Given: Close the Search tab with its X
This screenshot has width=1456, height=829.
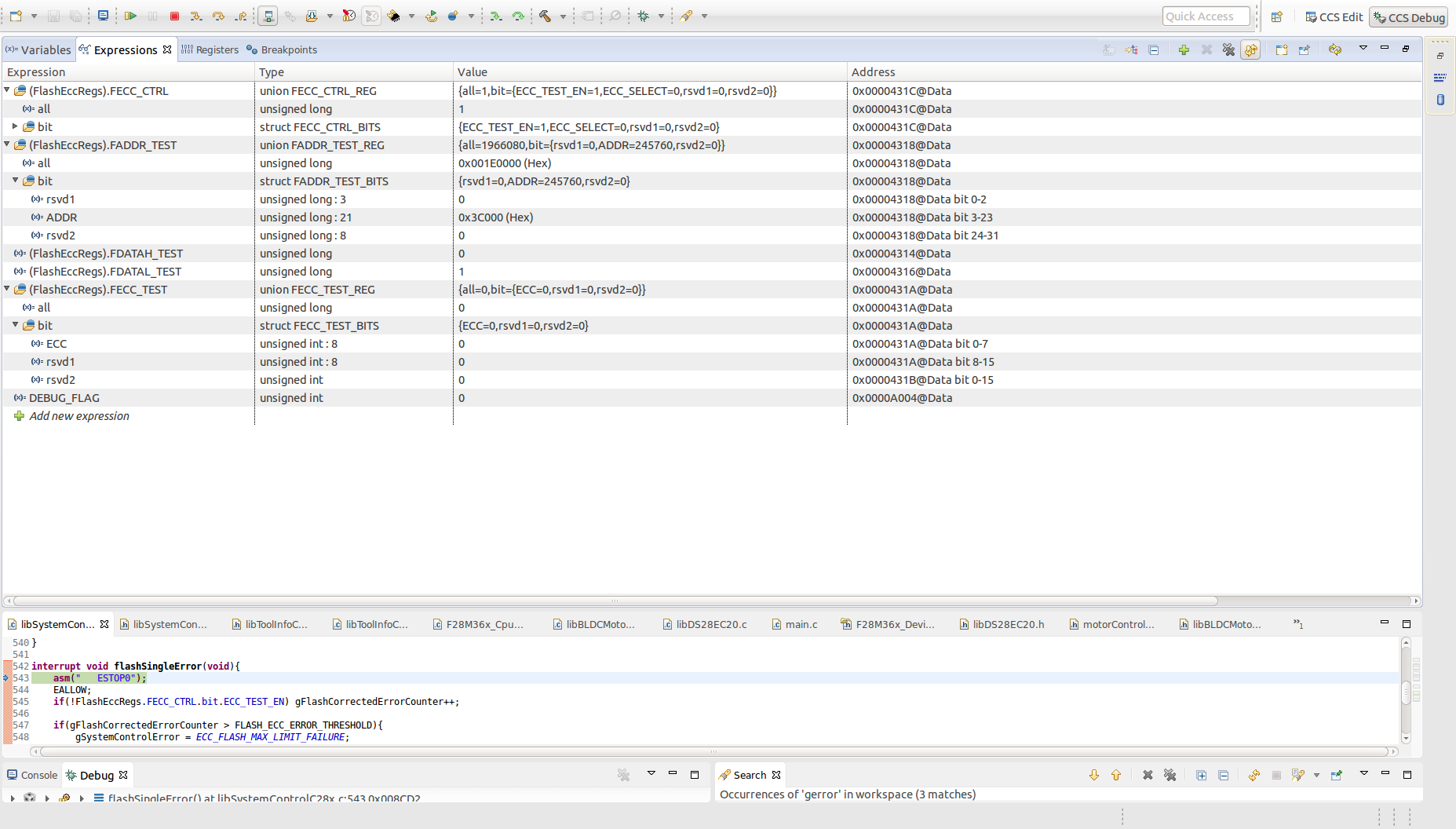Looking at the screenshot, I should coord(776,775).
